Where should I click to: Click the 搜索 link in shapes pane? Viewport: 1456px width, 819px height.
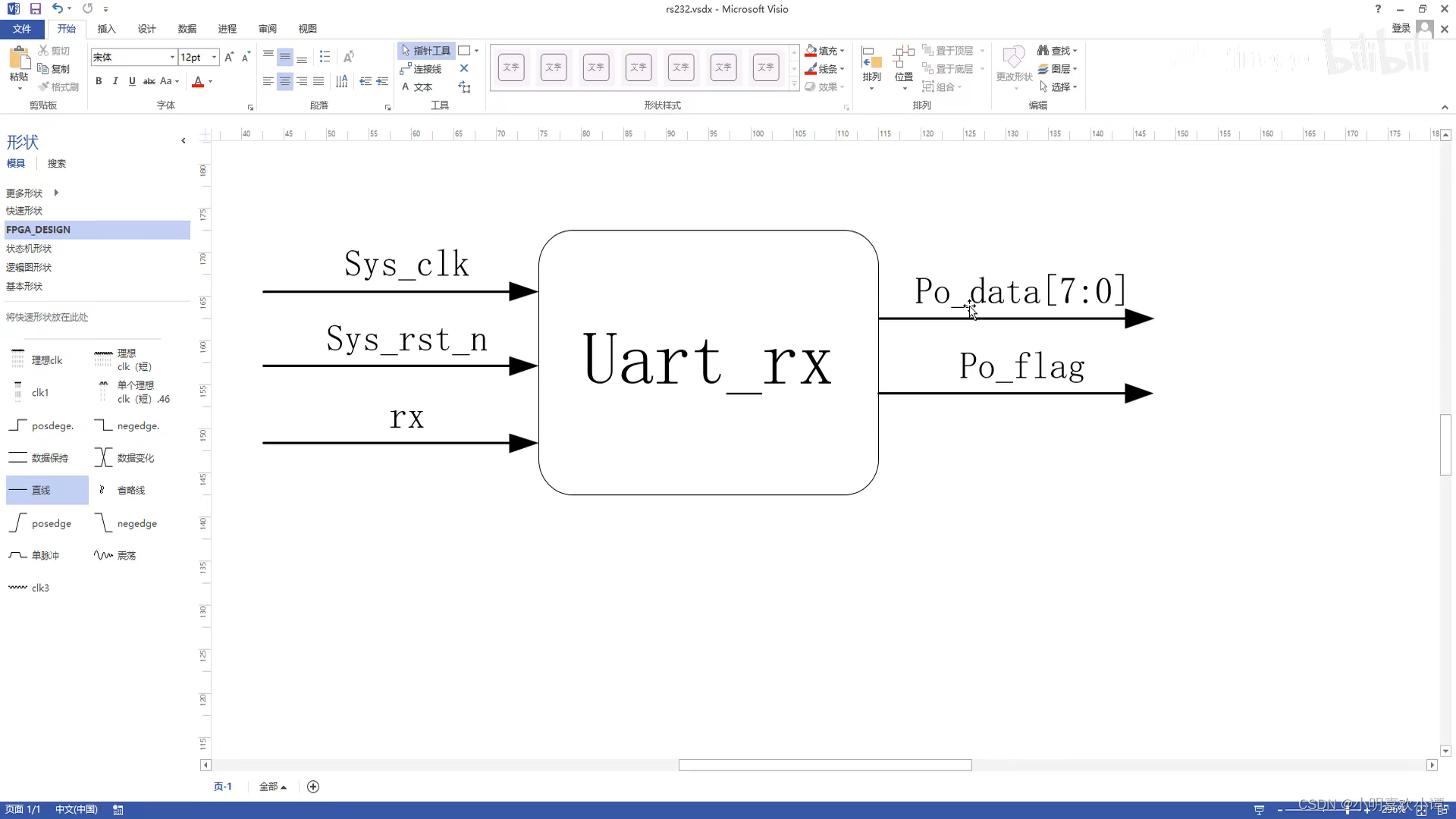56,164
